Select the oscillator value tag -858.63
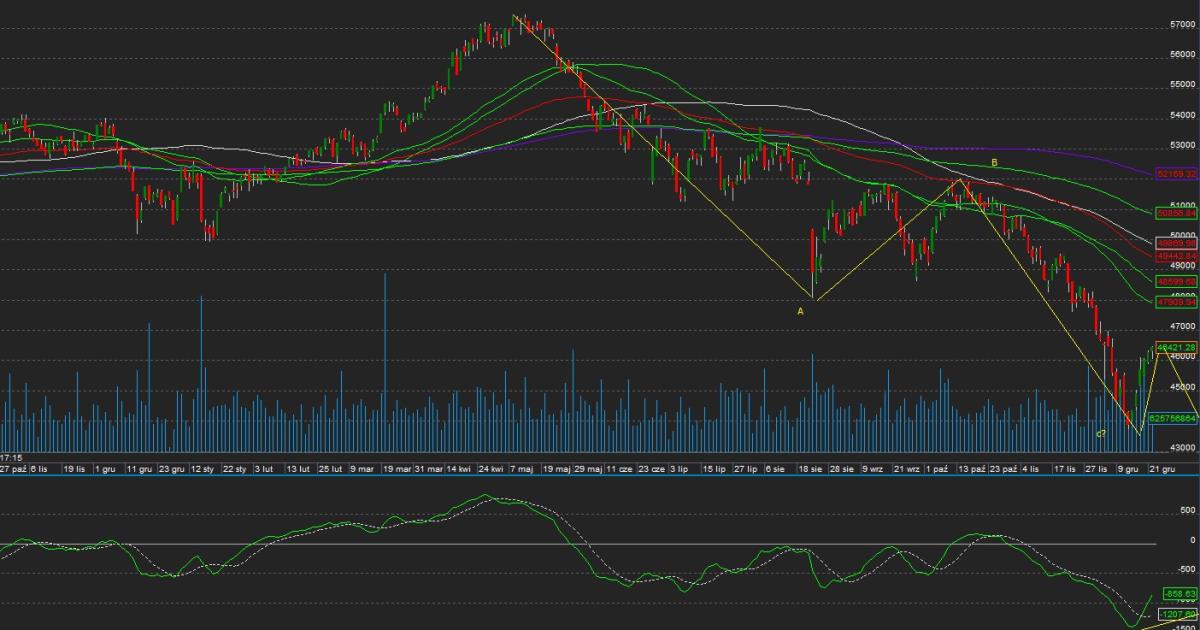1200x630 pixels. point(1180,593)
